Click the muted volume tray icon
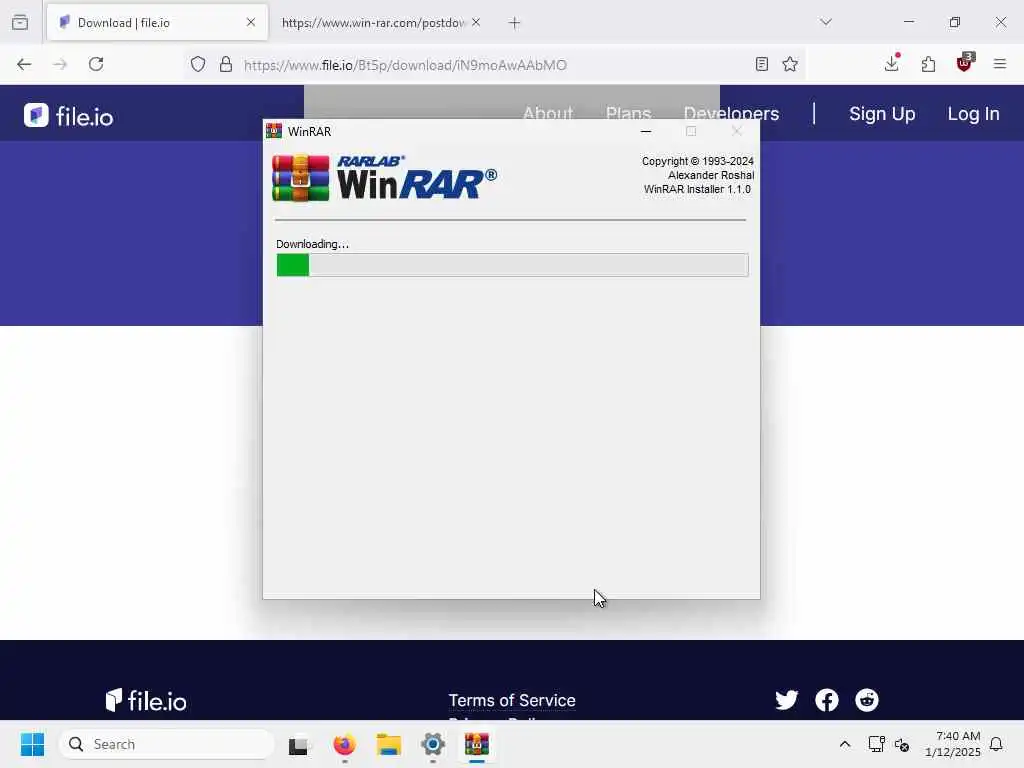The image size is (1024, 768). [x=902, y=744]
